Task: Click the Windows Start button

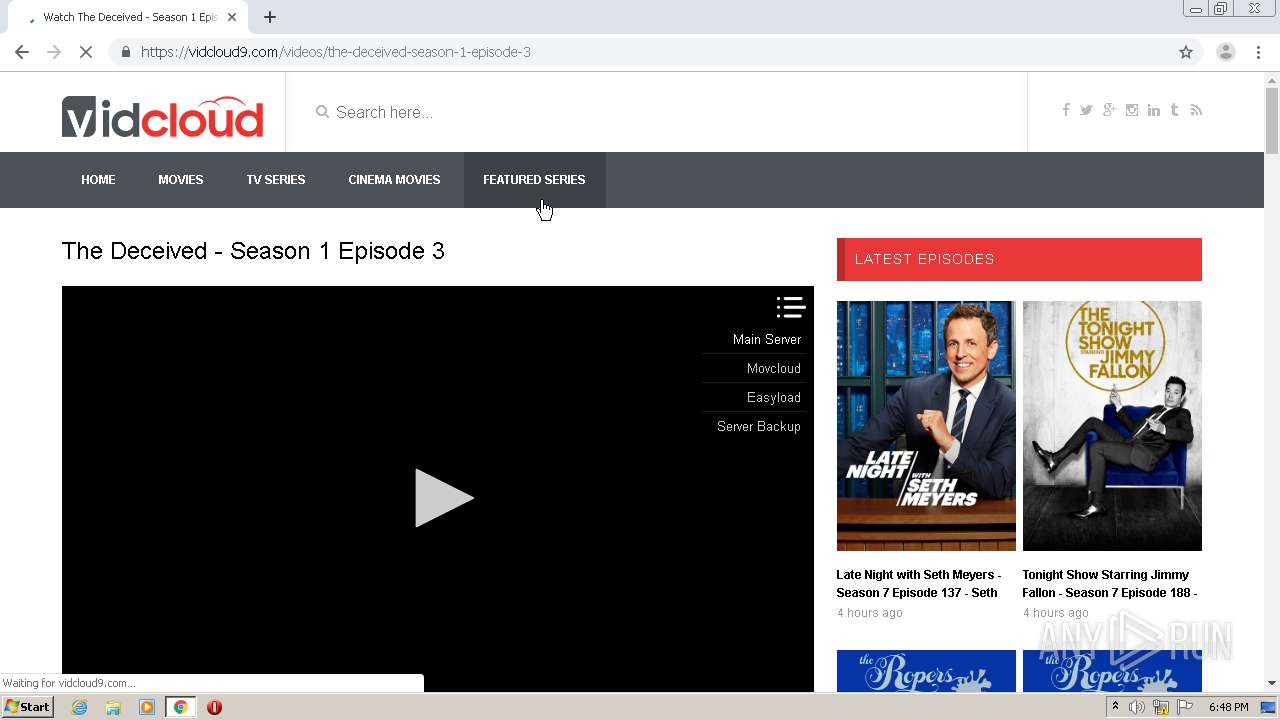Action: point(28,707)
